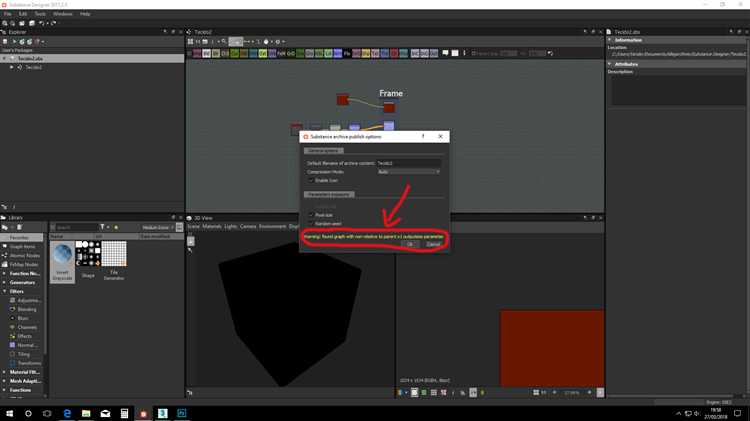Click the Pixel processor (Pix) node toolbar icon
Viewport: 750px width, 421px height.
click(347, 54)
